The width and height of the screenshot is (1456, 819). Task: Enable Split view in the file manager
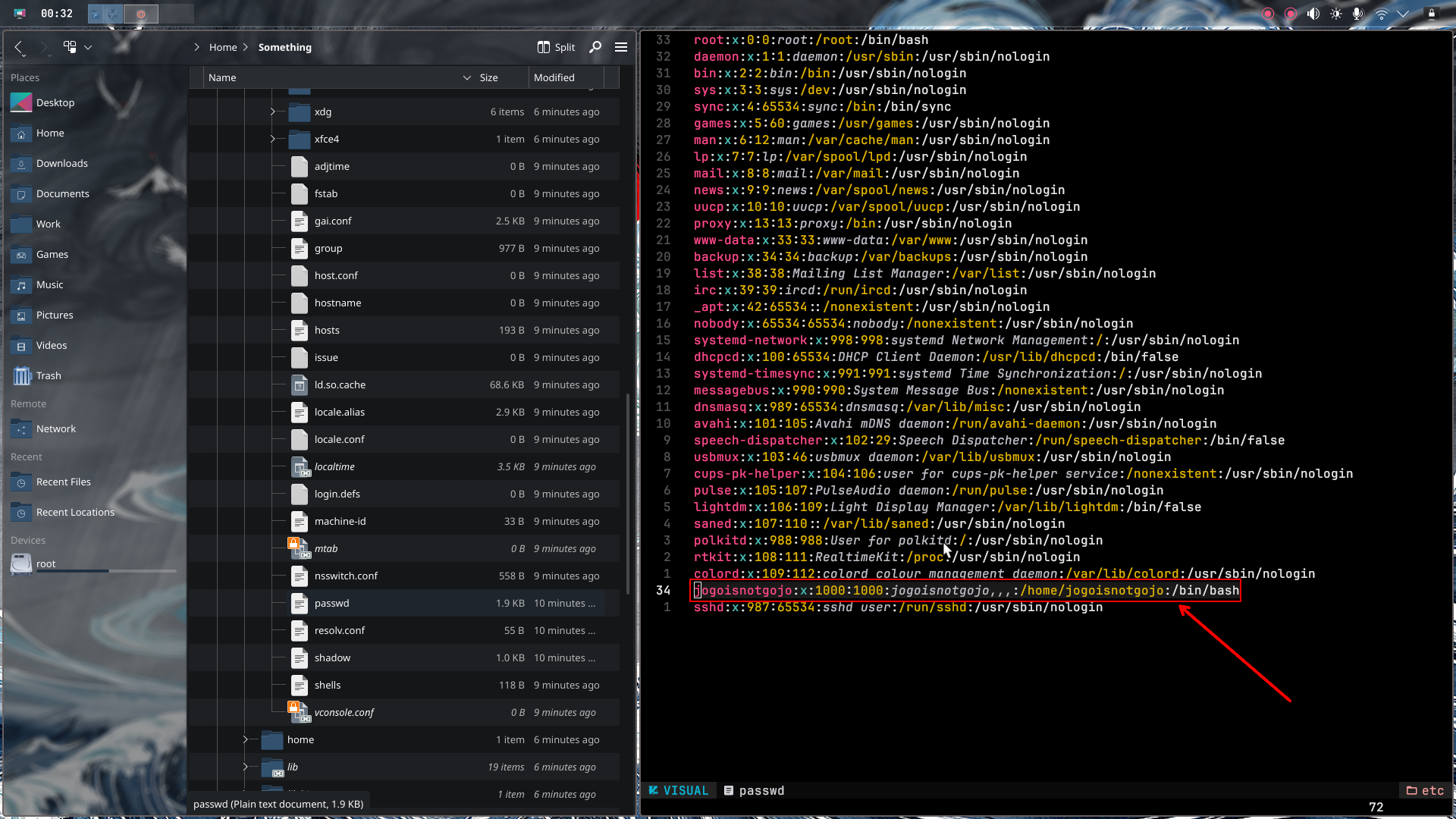(555, 47)
